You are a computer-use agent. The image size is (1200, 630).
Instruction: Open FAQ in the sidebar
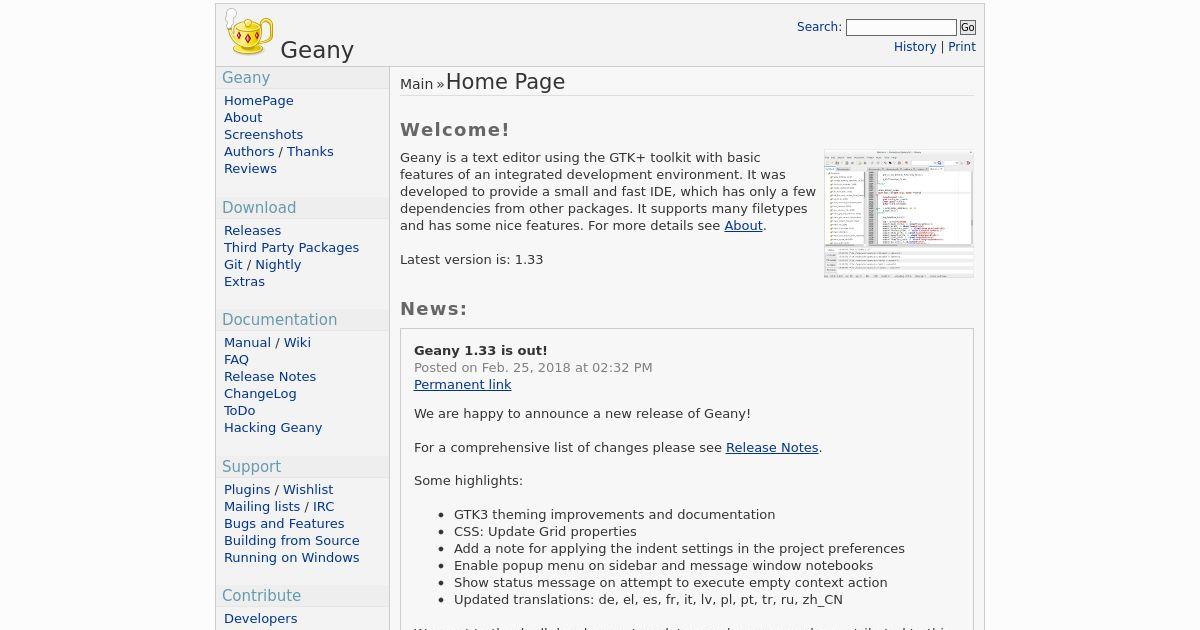click(236, 360)
